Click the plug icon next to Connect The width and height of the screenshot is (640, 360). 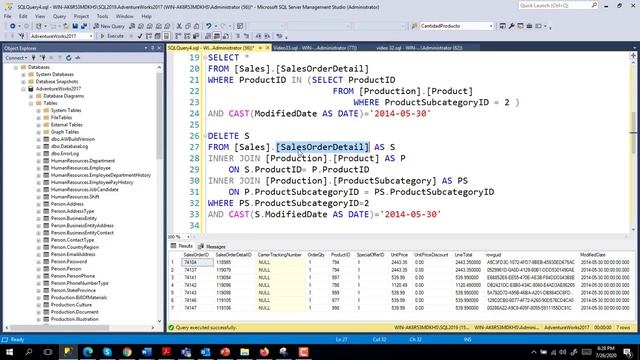(34, 58)
